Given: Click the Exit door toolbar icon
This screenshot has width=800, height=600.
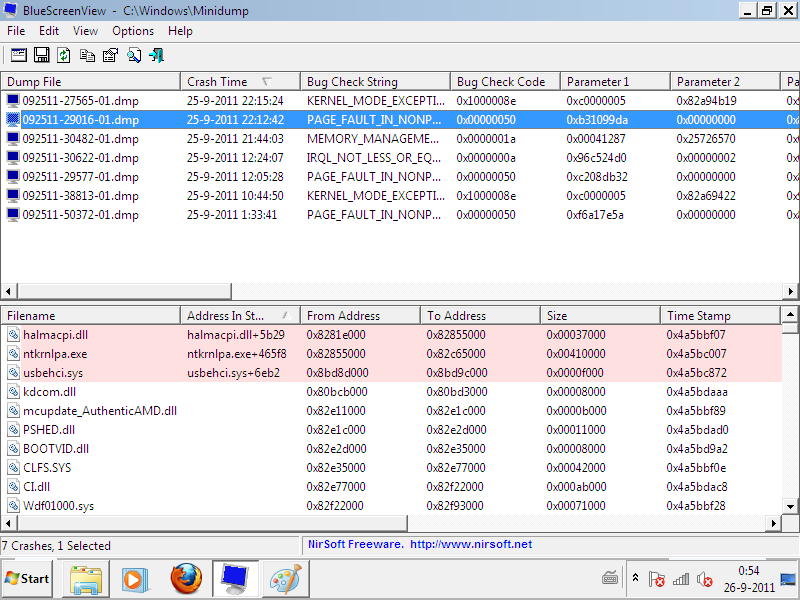Looking at the screenshot, I should point(156,55).
